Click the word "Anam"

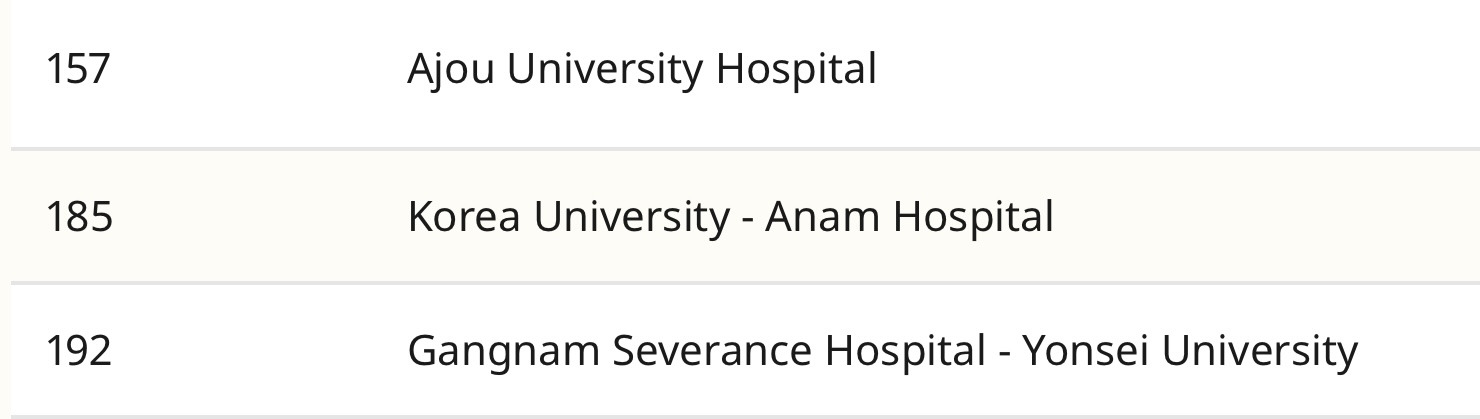(821, 217)
